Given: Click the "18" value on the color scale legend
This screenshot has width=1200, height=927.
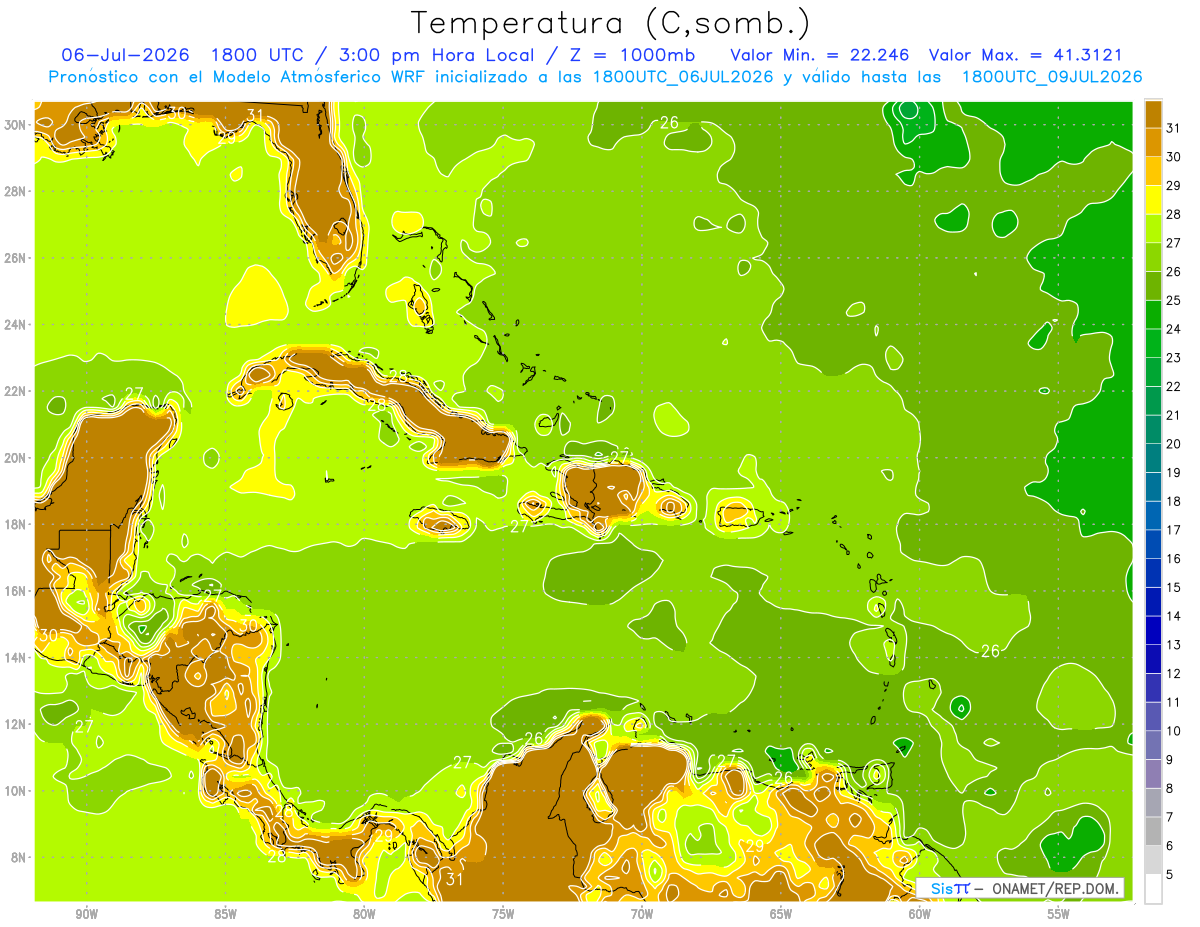Looking at the screenshot, I should coord(1174,501).
